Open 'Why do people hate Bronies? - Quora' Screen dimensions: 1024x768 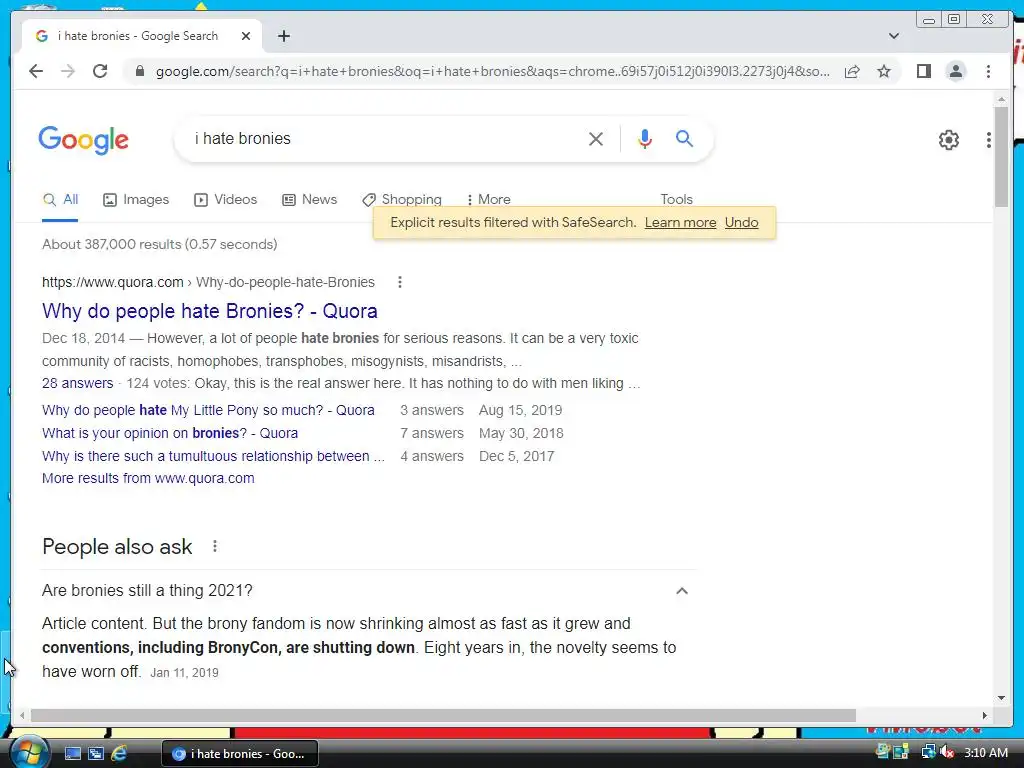tap(210, 311)
